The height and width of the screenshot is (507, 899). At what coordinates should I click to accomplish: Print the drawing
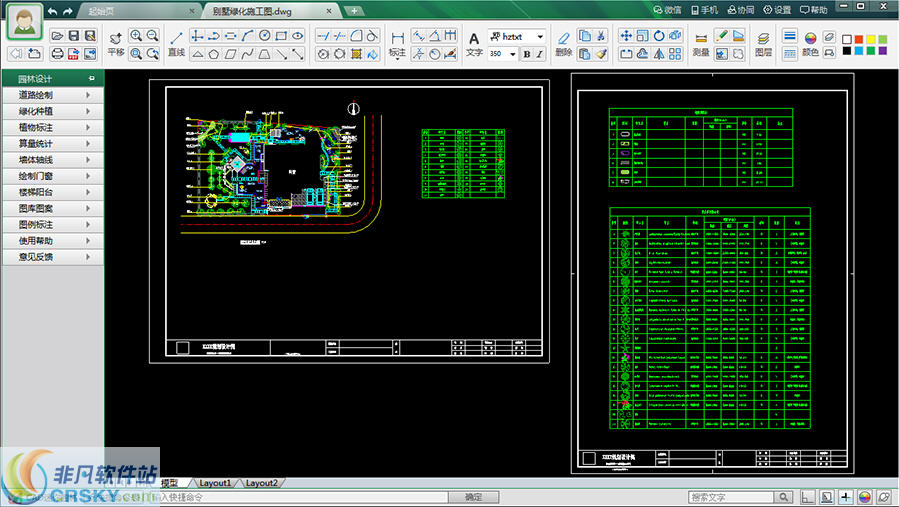(x=57, y=53)
